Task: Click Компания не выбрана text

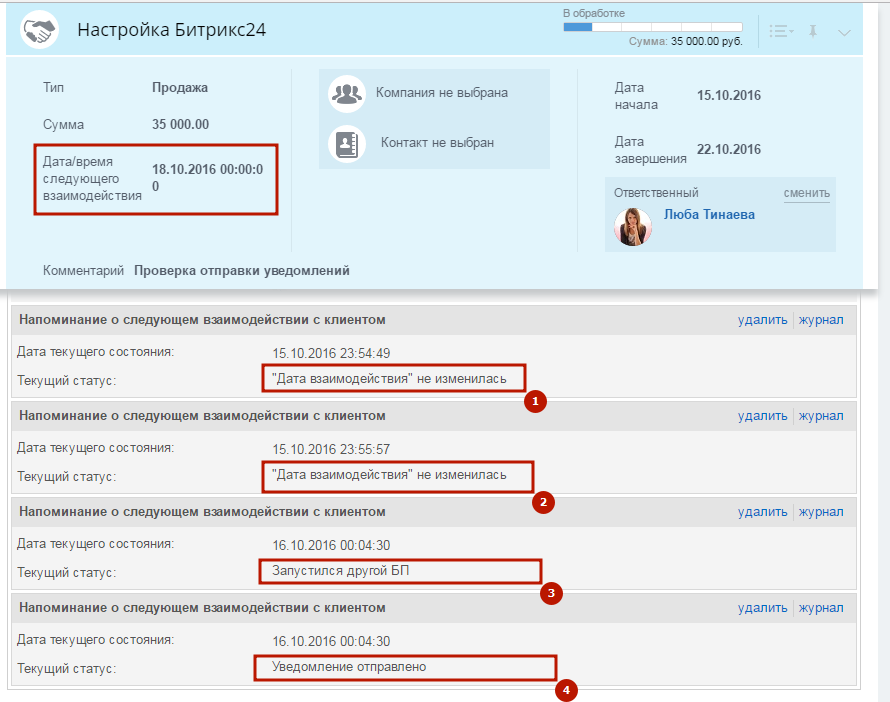Action: [442, 93]
